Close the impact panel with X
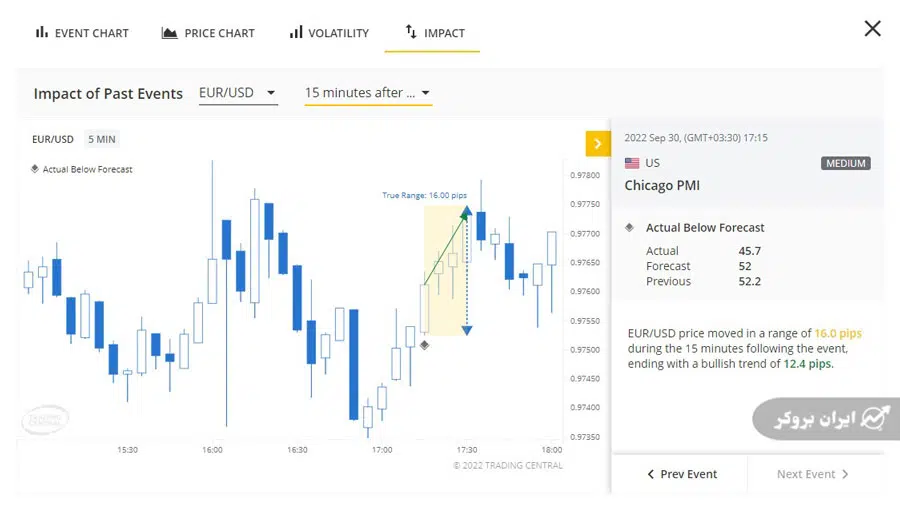 pyautogui.click(x=872, y=29)
